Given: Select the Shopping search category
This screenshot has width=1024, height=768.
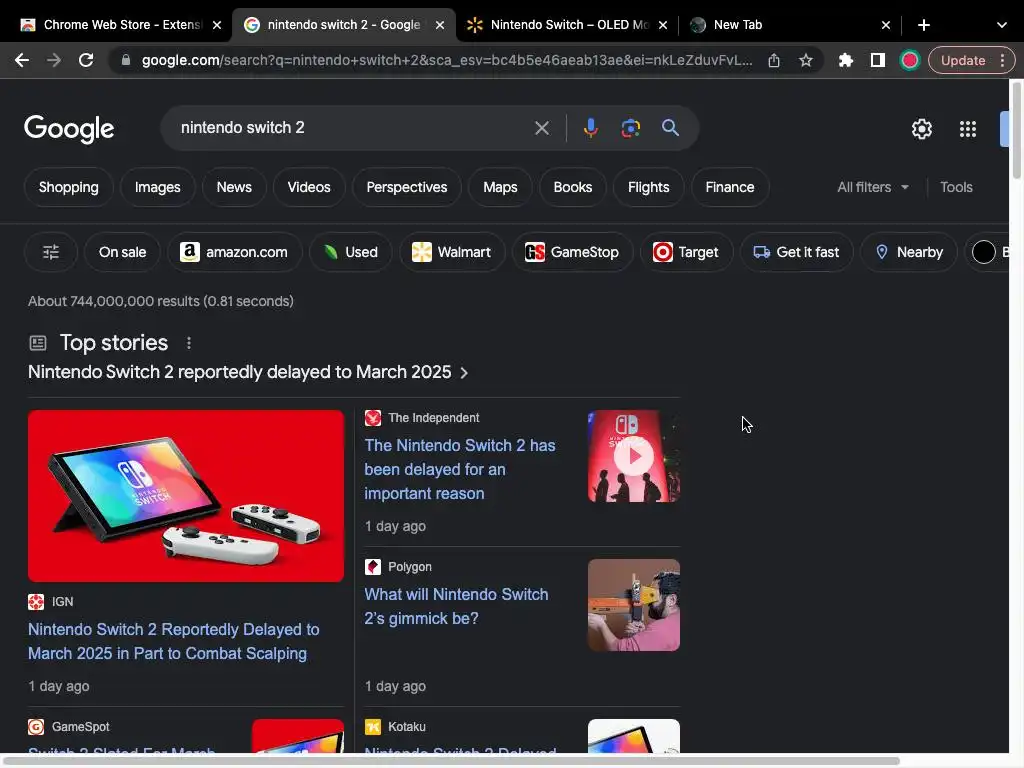Looking at the screenshot, I should (x=69, y=187).
